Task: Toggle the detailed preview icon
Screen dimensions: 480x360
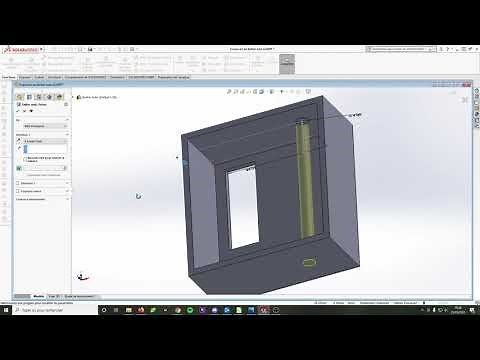Action: 31,111
